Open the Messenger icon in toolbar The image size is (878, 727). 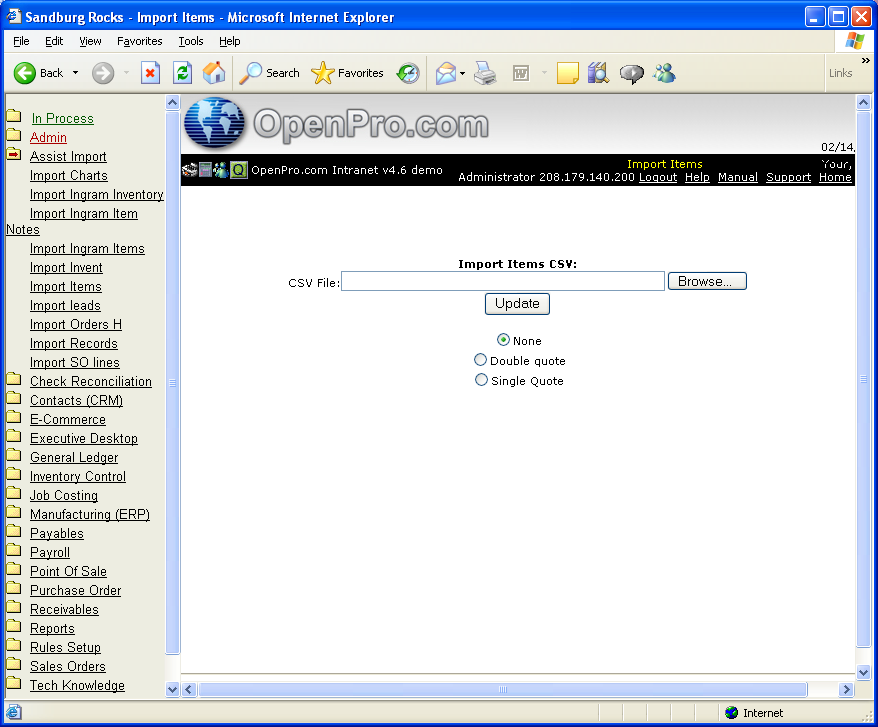(x=664, y=73)
